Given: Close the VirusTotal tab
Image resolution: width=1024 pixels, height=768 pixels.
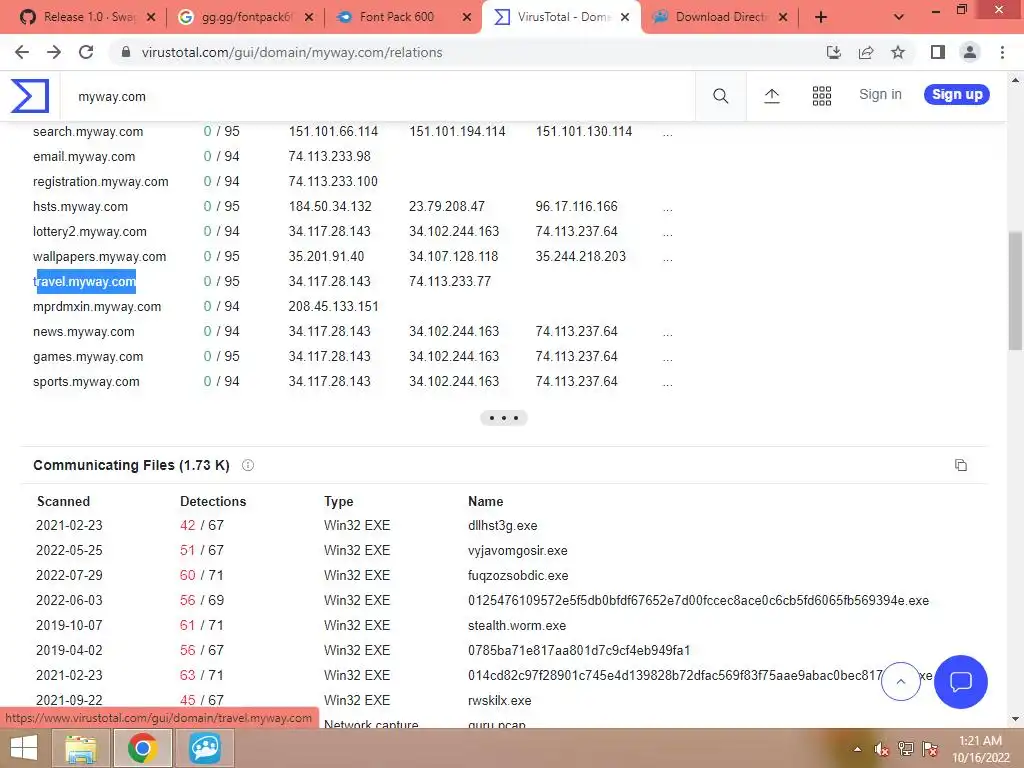Looking at the screenshot, I should (x=625, y=17).
